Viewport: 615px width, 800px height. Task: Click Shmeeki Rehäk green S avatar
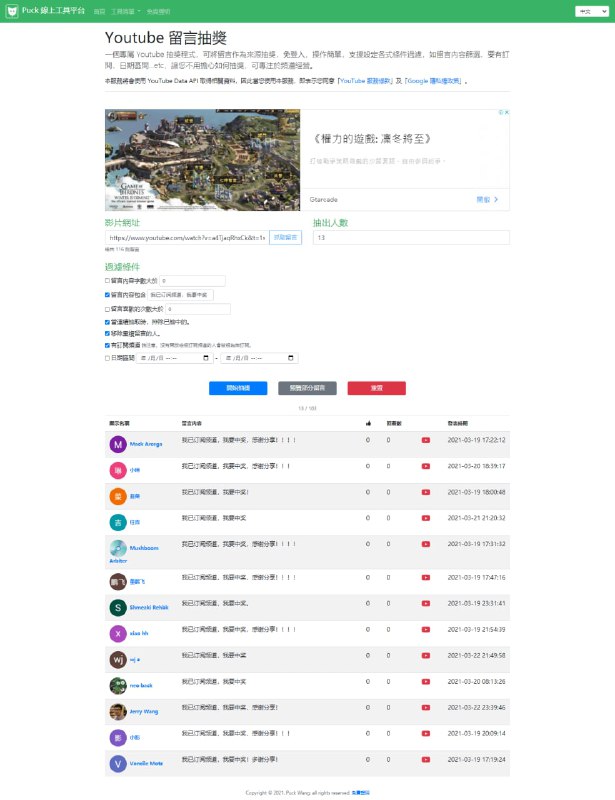pos(118,608)
